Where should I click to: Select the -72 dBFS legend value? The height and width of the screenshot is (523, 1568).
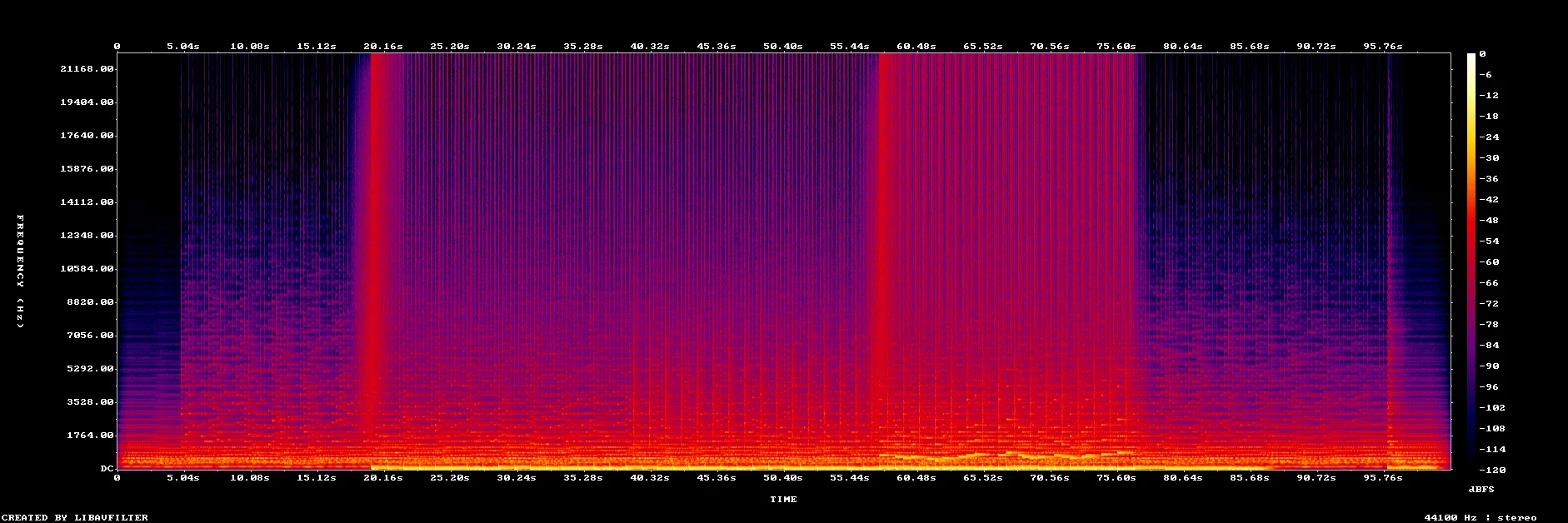[1489, 304]
